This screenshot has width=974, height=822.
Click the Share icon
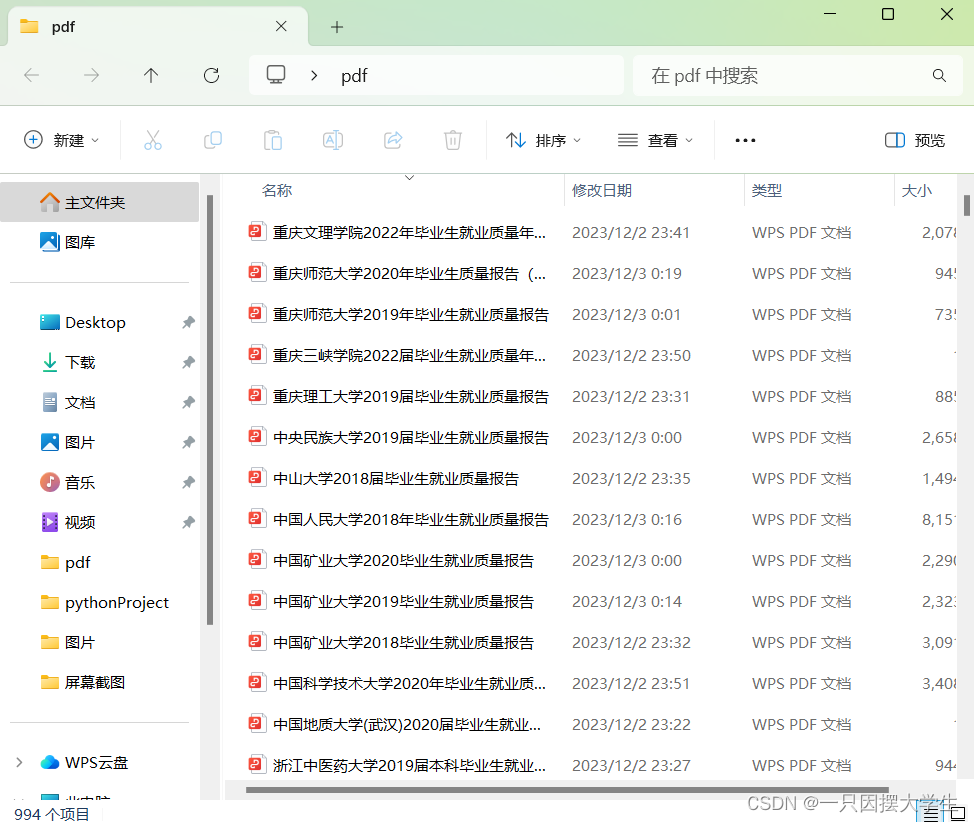coord(392,140)
